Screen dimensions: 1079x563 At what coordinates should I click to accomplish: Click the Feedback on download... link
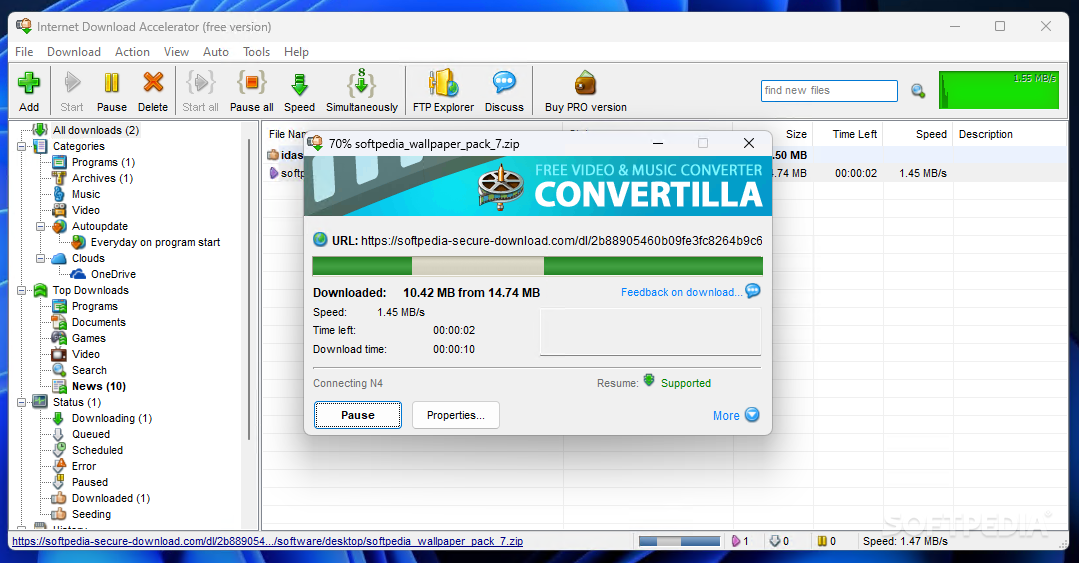[681, 292]
